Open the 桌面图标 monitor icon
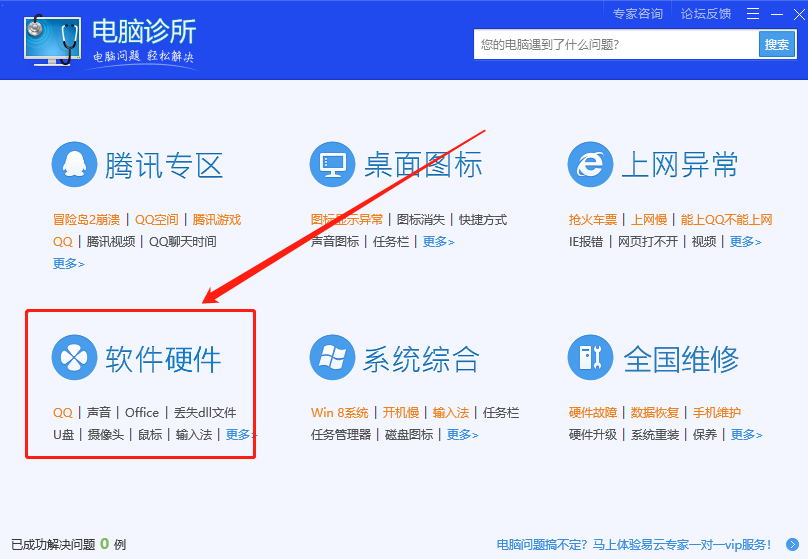The width and height of the screenshot is (808, 559). 332,164
